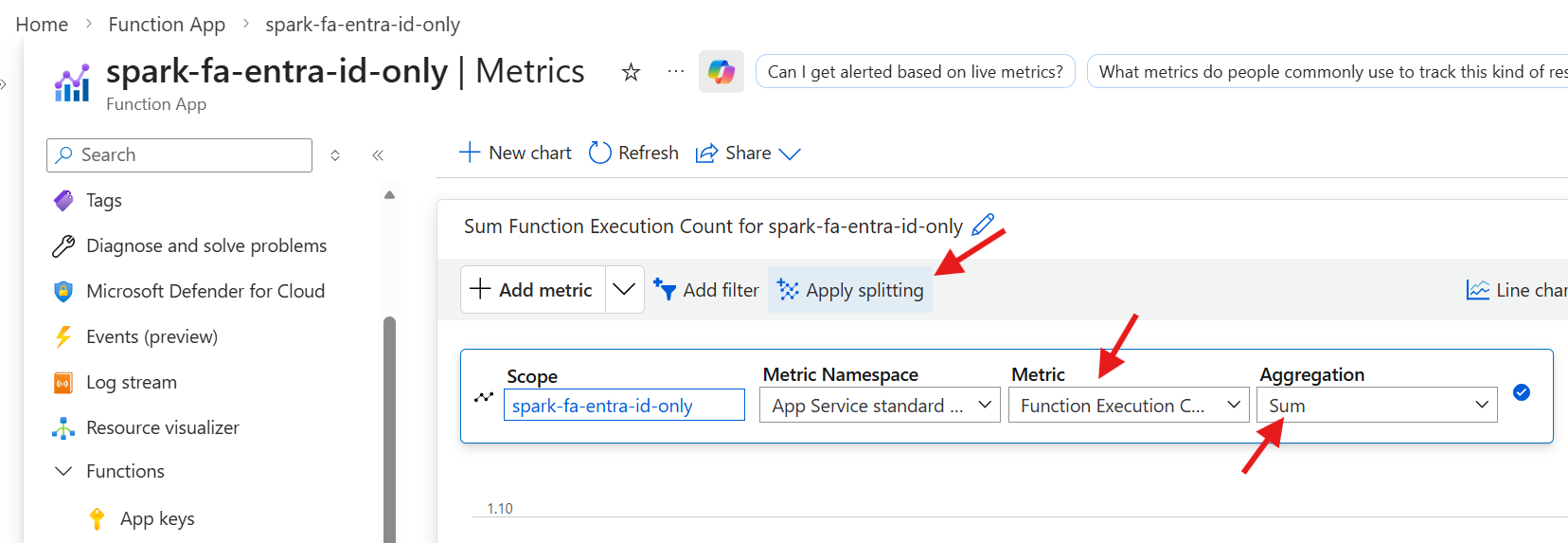Viewport: 1568px width, 543px height.
Task: Expand the left portal menu chevron
Action: pos(4,84)
